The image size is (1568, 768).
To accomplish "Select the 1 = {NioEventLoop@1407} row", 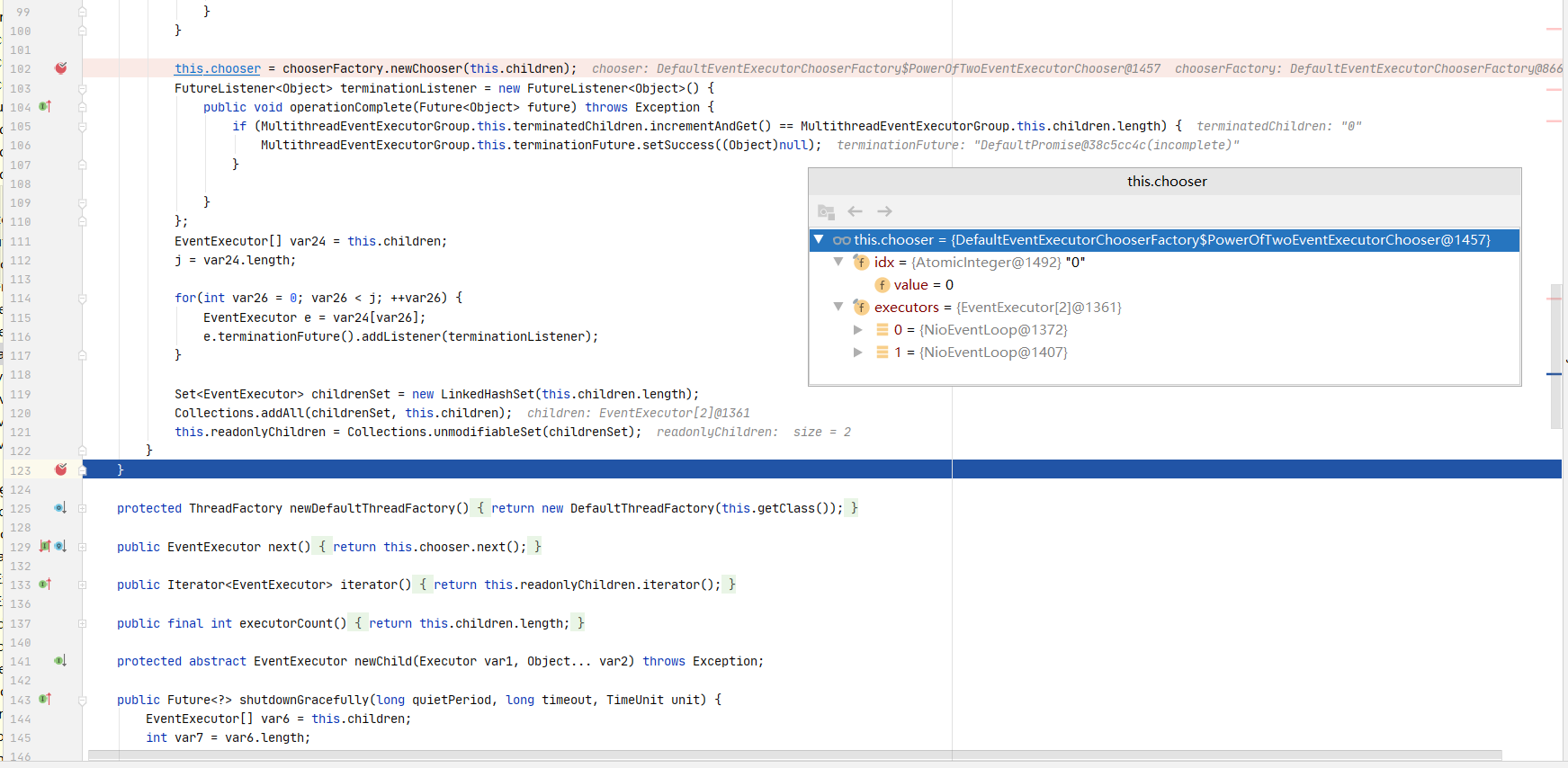I will [1165, 353].
